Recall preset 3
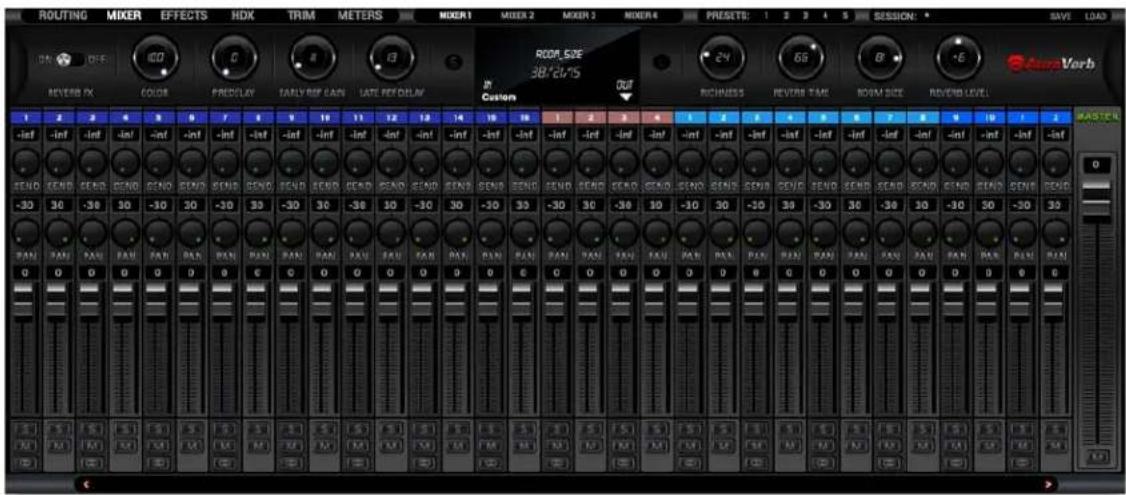 click(806, 15)
